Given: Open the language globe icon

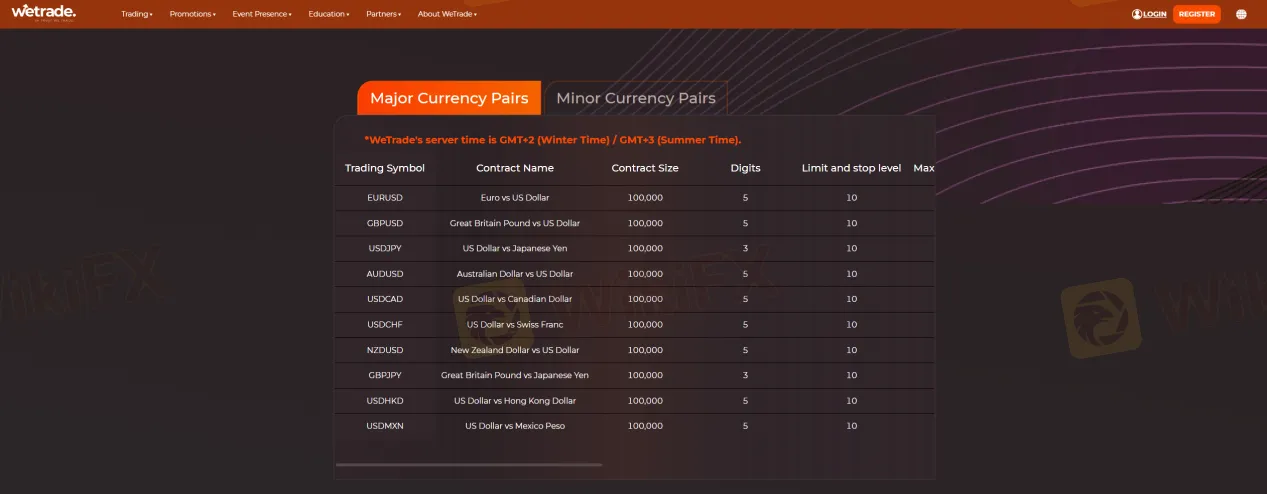Looking at the screenshot, I should click(x=1241, y=14).
